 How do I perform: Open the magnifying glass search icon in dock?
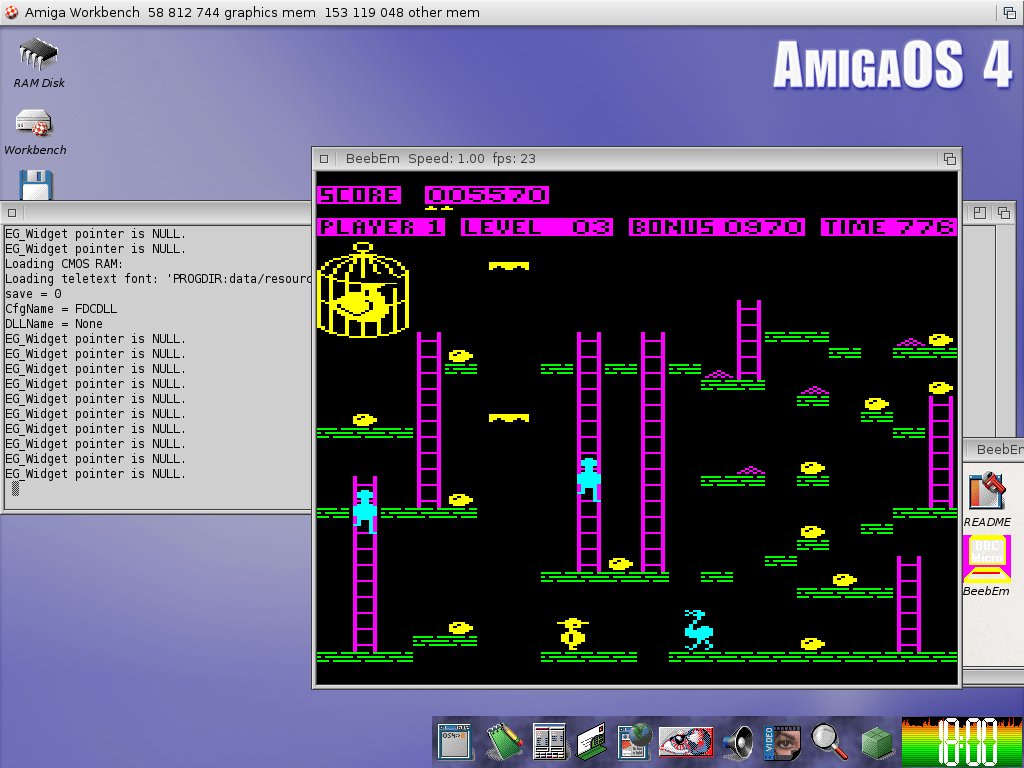point(829,743)
